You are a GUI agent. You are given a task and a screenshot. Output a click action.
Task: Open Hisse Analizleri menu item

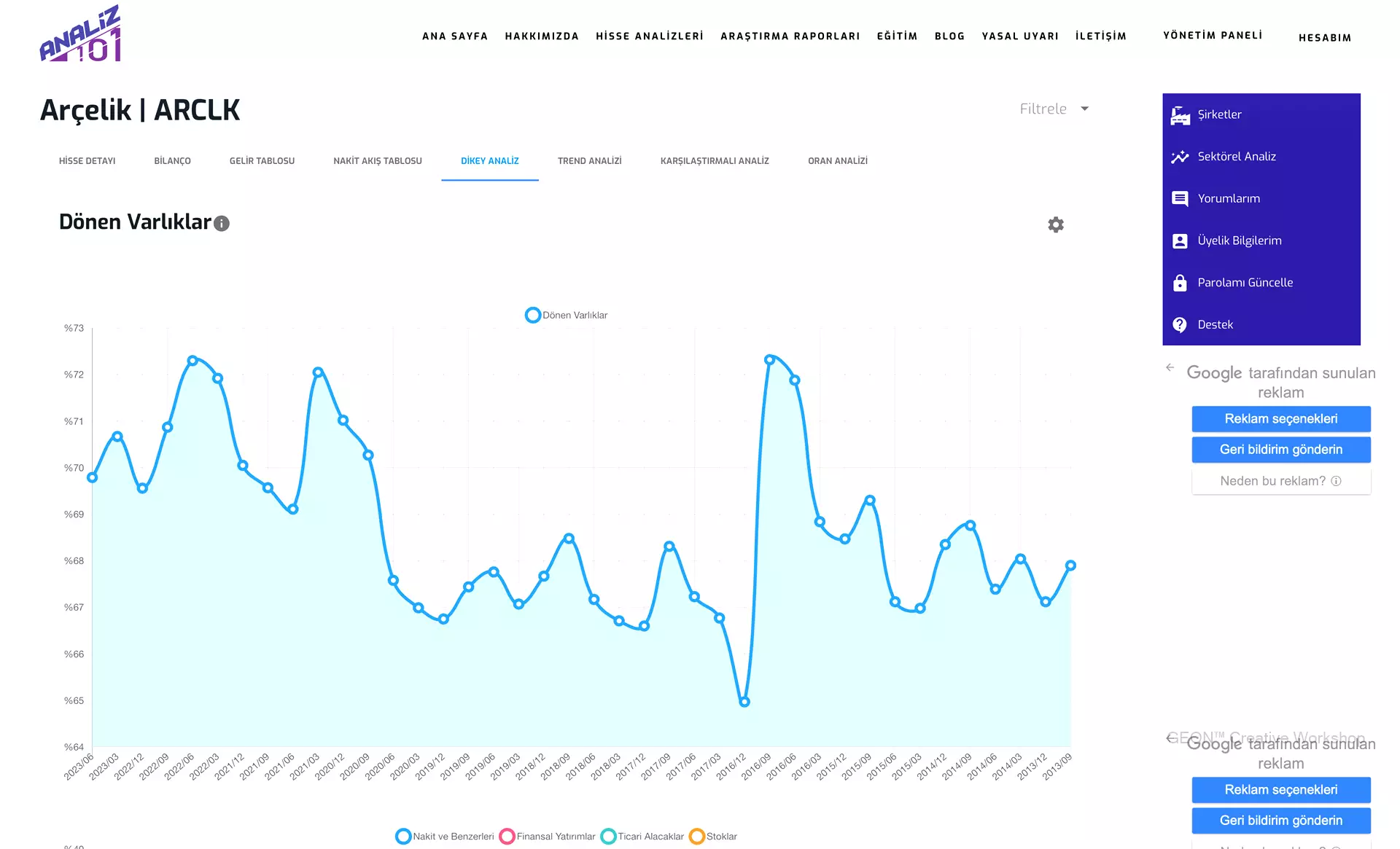(650, 36)
